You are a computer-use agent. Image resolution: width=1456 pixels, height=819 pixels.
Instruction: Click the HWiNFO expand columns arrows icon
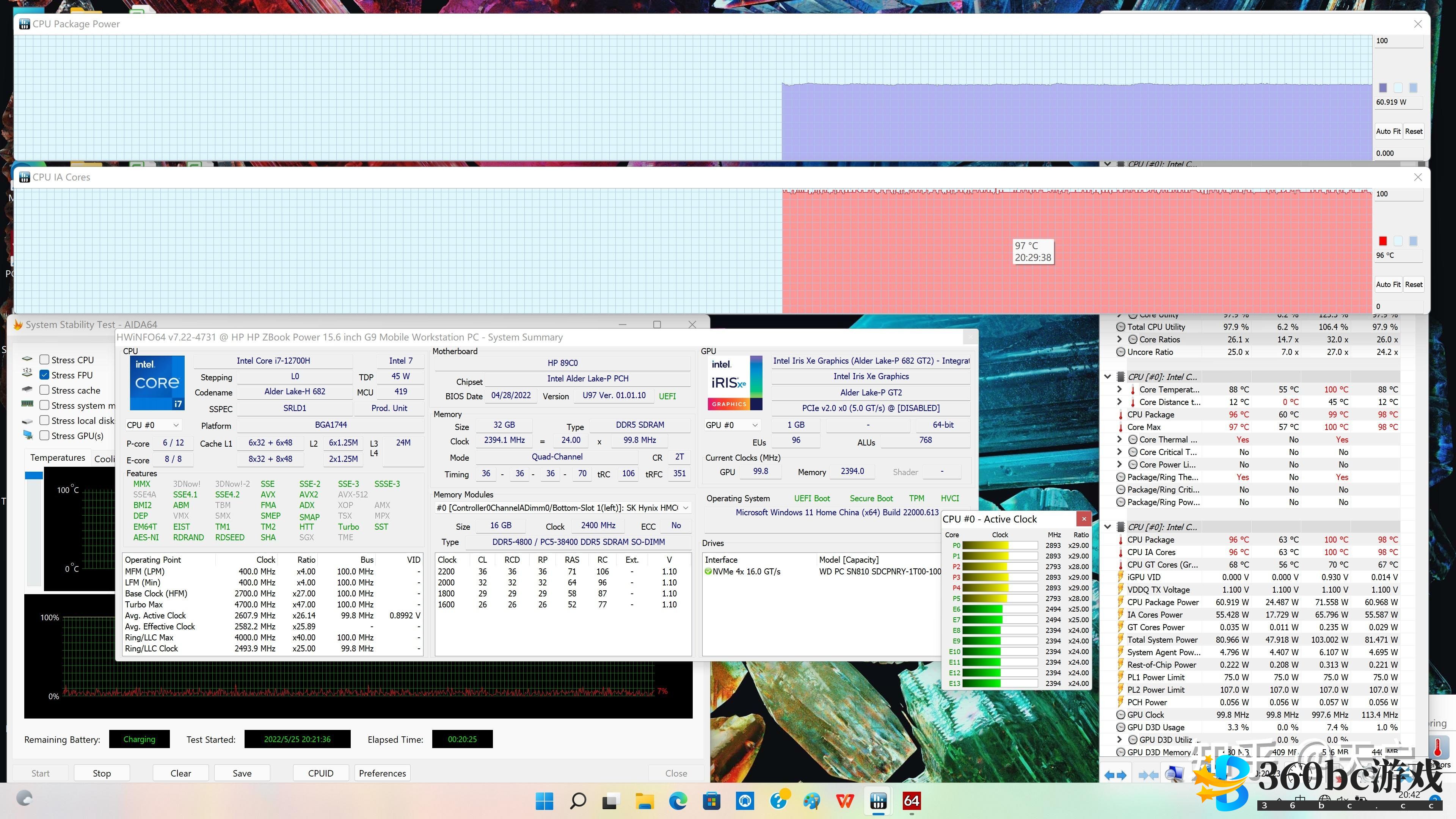click(x=1115, y=775)
